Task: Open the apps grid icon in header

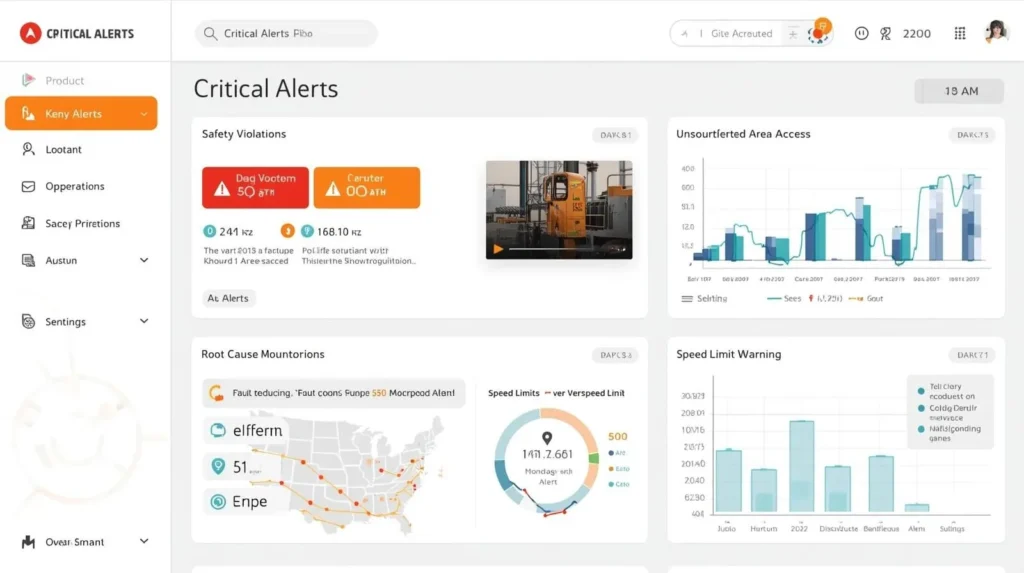Action: coord(960,33)
